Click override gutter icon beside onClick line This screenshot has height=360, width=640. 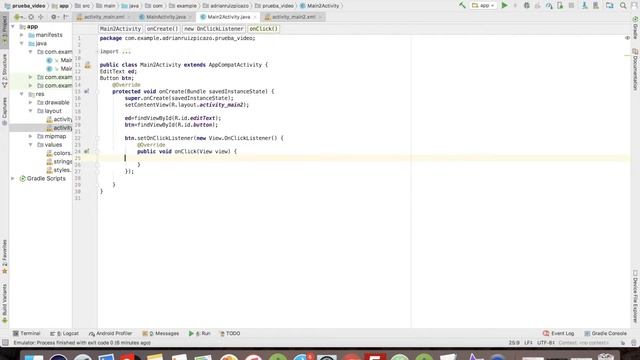click(87, 151)
